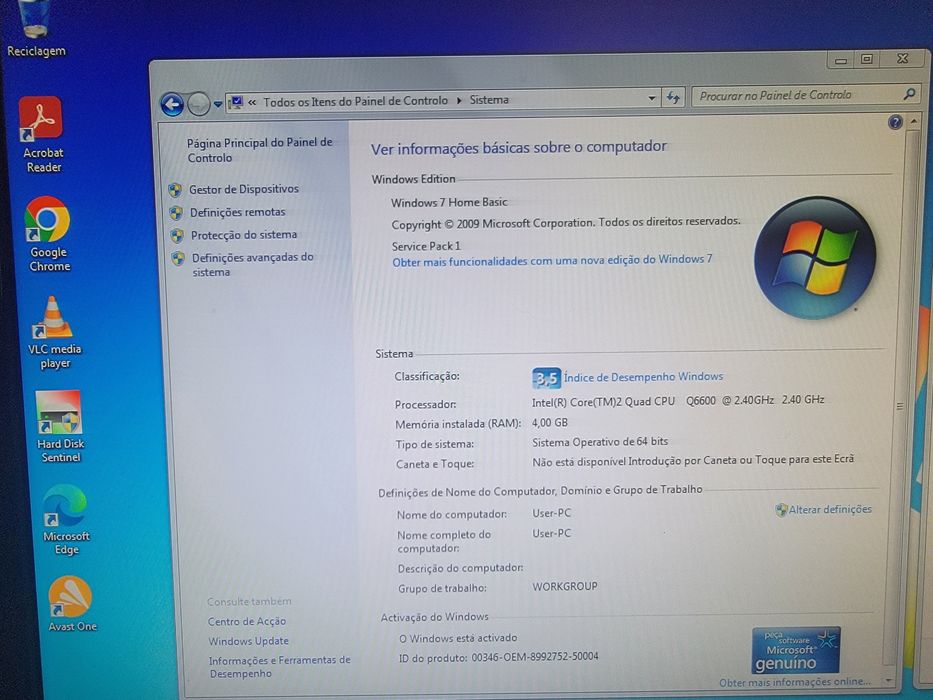Minimize the Sistema window

click(841, 60)
